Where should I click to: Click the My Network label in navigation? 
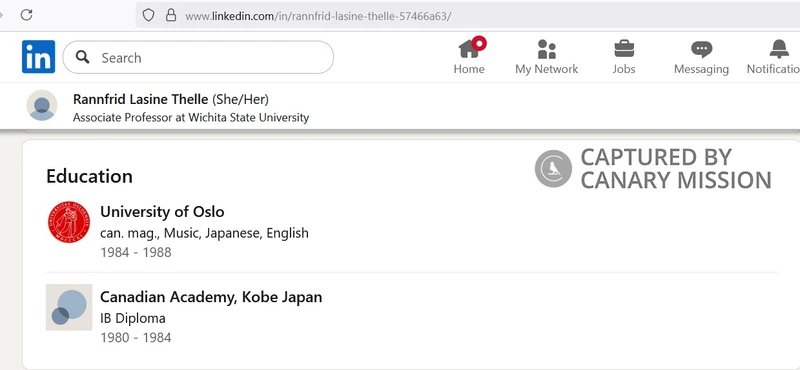pos(546,69)
